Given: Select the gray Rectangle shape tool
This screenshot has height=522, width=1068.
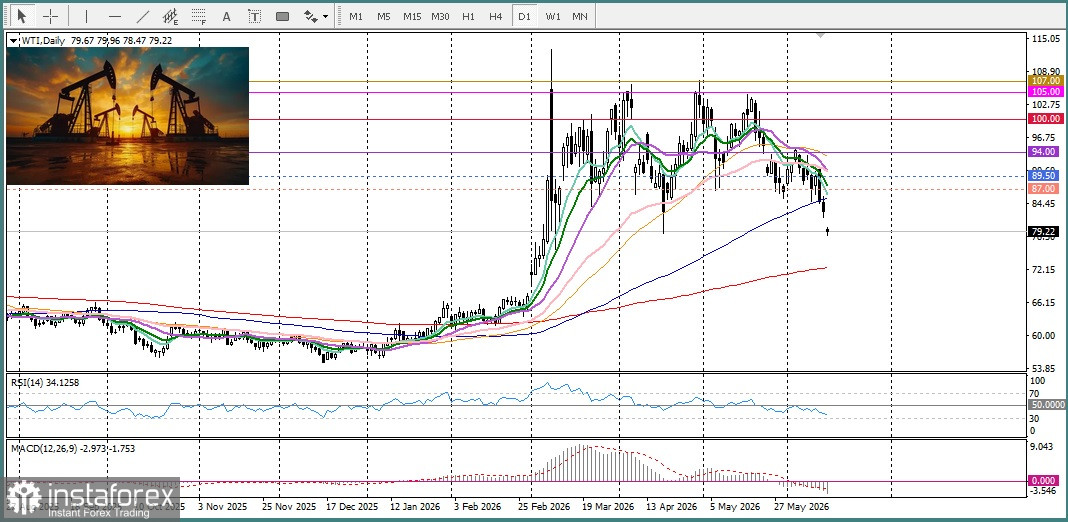Looking at the screenshot, I should pos(283,16).
